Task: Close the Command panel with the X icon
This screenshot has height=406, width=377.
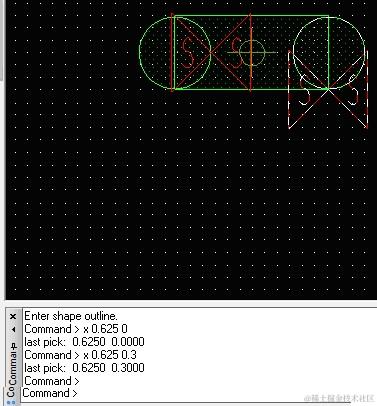Action: (13, 317)
